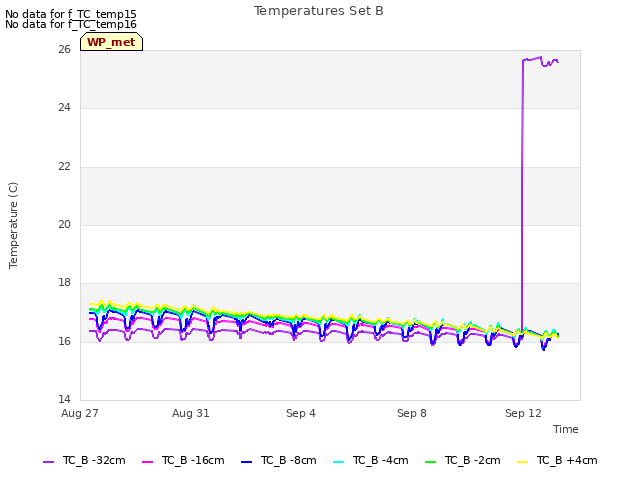This screenshot has height=480, width=640.
Task: Click the purple TC_B -32cm legend swatch
Action: point(48,462)
